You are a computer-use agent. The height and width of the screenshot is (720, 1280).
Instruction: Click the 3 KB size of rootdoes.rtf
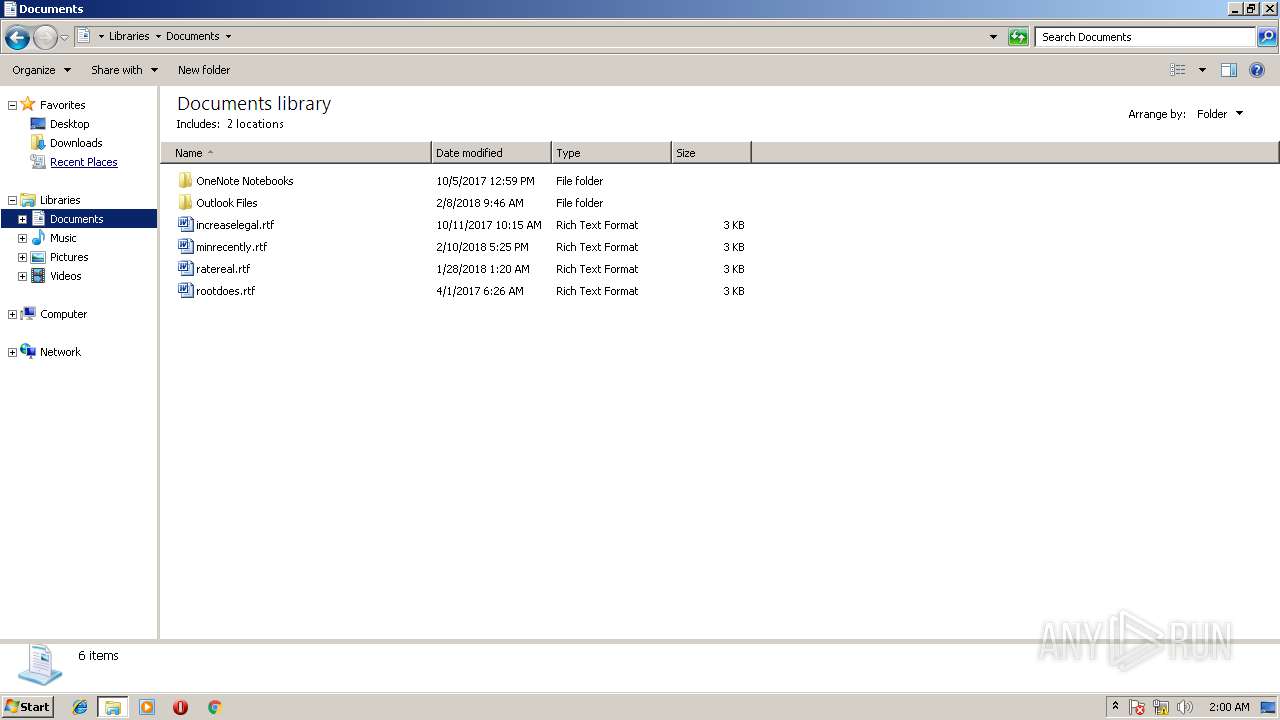[734, 291]
